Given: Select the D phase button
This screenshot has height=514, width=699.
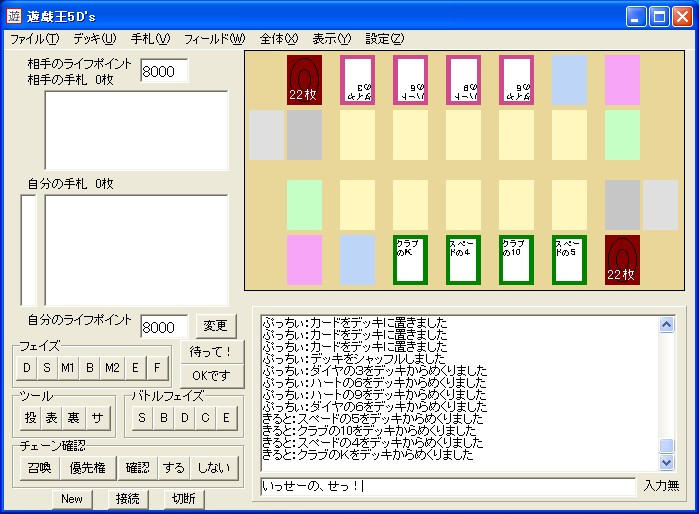Looking at the screenshot, I should [27, 368].
